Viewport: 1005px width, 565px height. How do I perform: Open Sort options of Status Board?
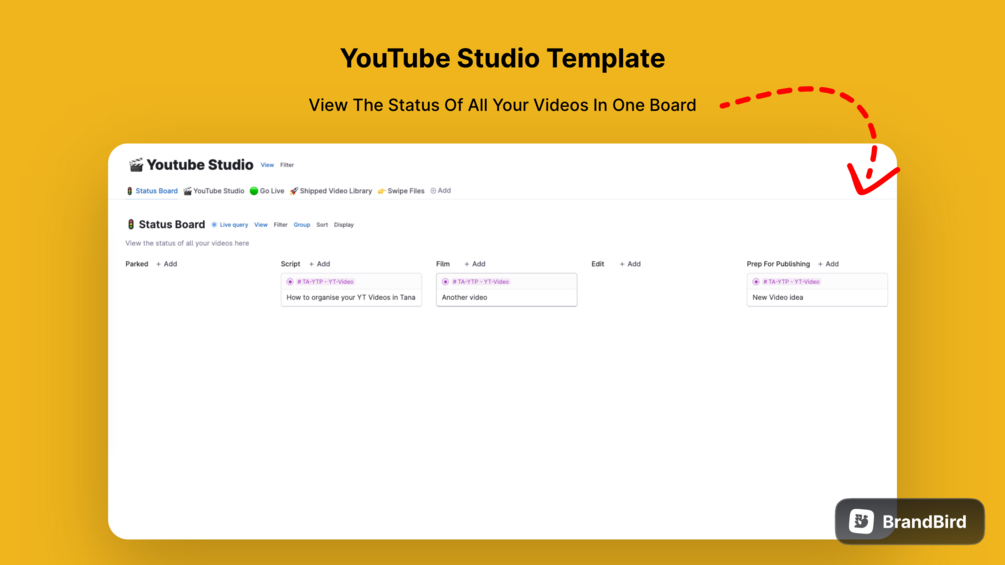coord(322,225)
